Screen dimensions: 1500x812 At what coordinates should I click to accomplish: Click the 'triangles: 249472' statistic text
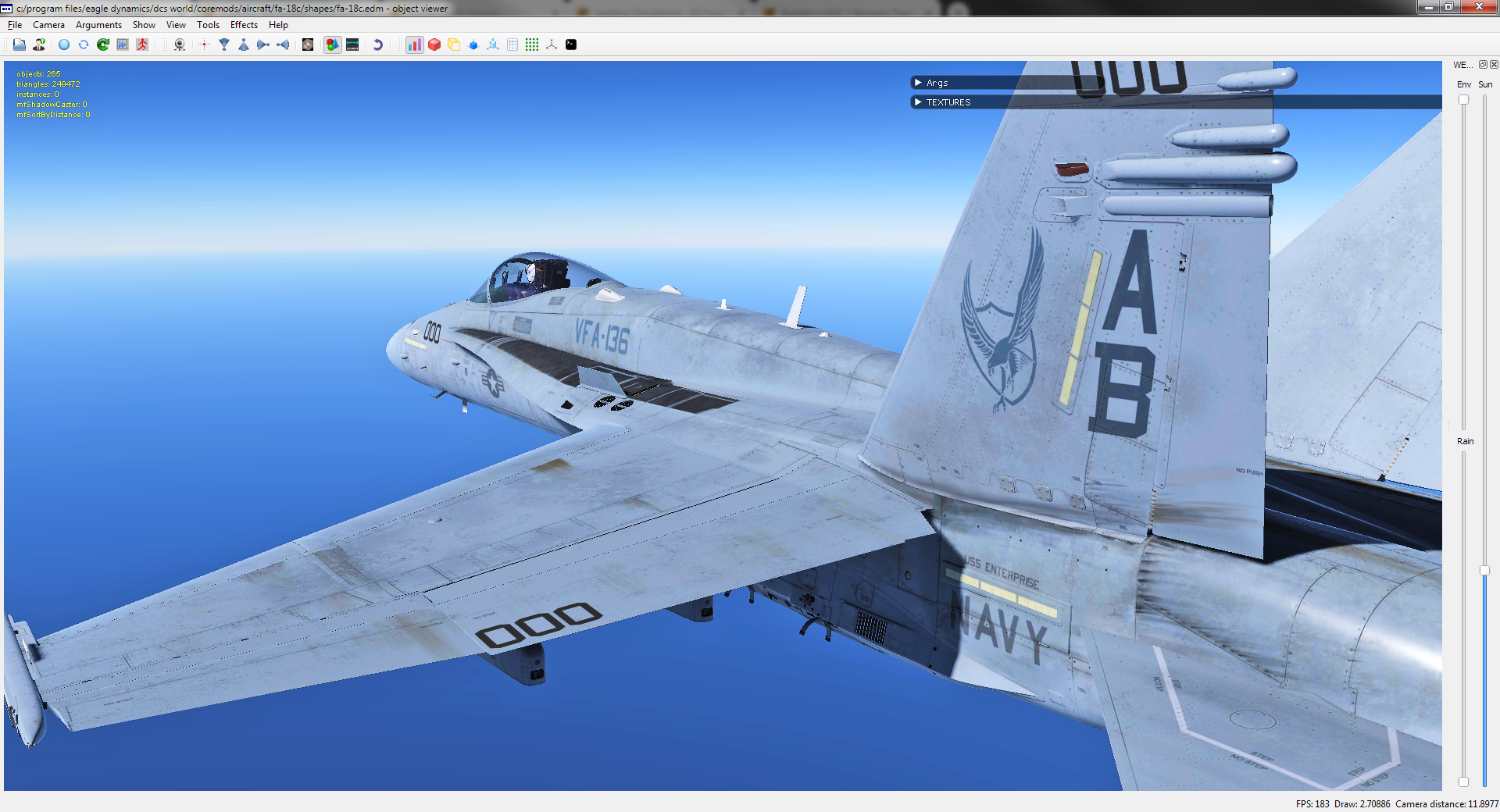click(48, 84)
